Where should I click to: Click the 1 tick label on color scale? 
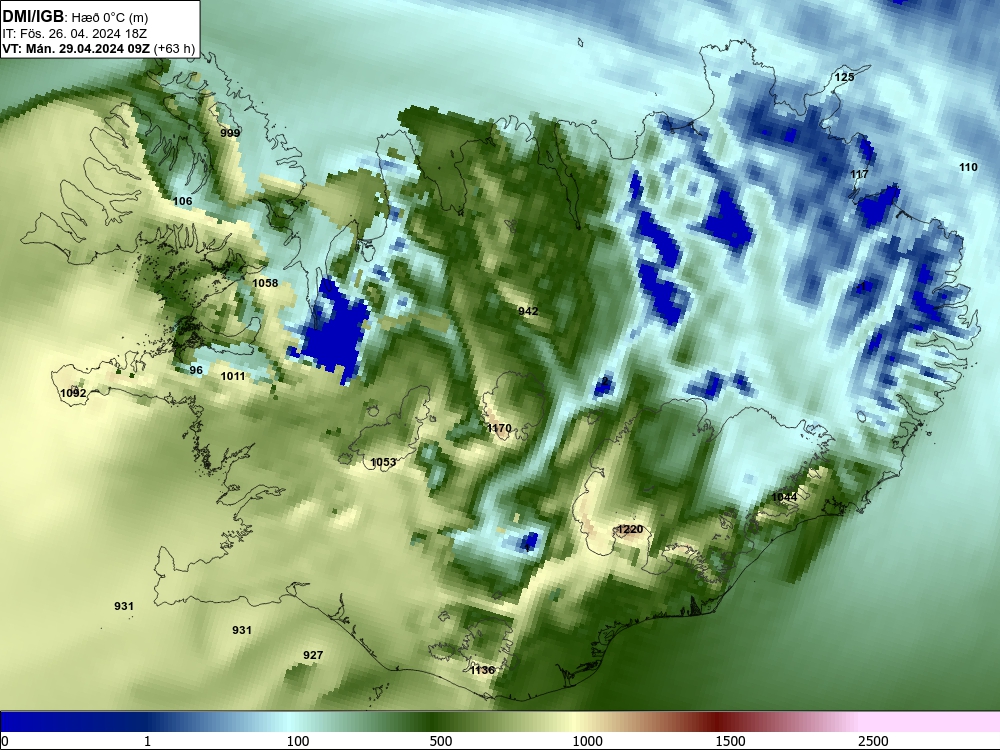pos(147,740)
